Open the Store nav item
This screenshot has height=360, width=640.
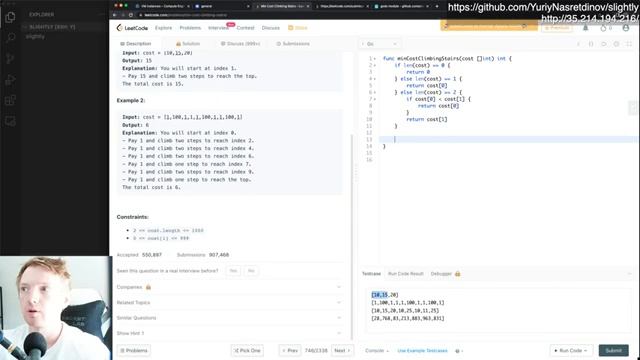coord(298,28)
